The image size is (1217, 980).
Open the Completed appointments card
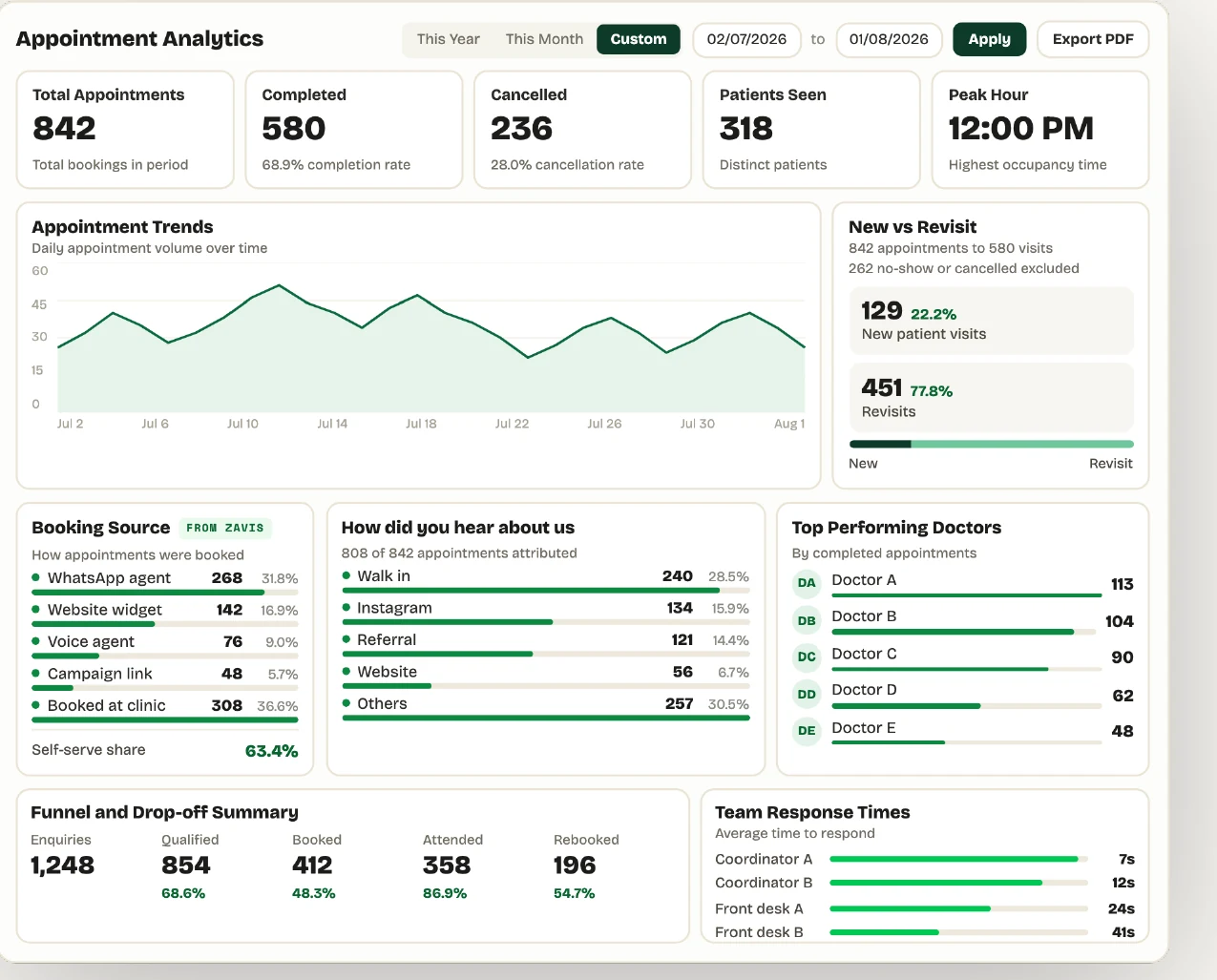tap(354, 130)
